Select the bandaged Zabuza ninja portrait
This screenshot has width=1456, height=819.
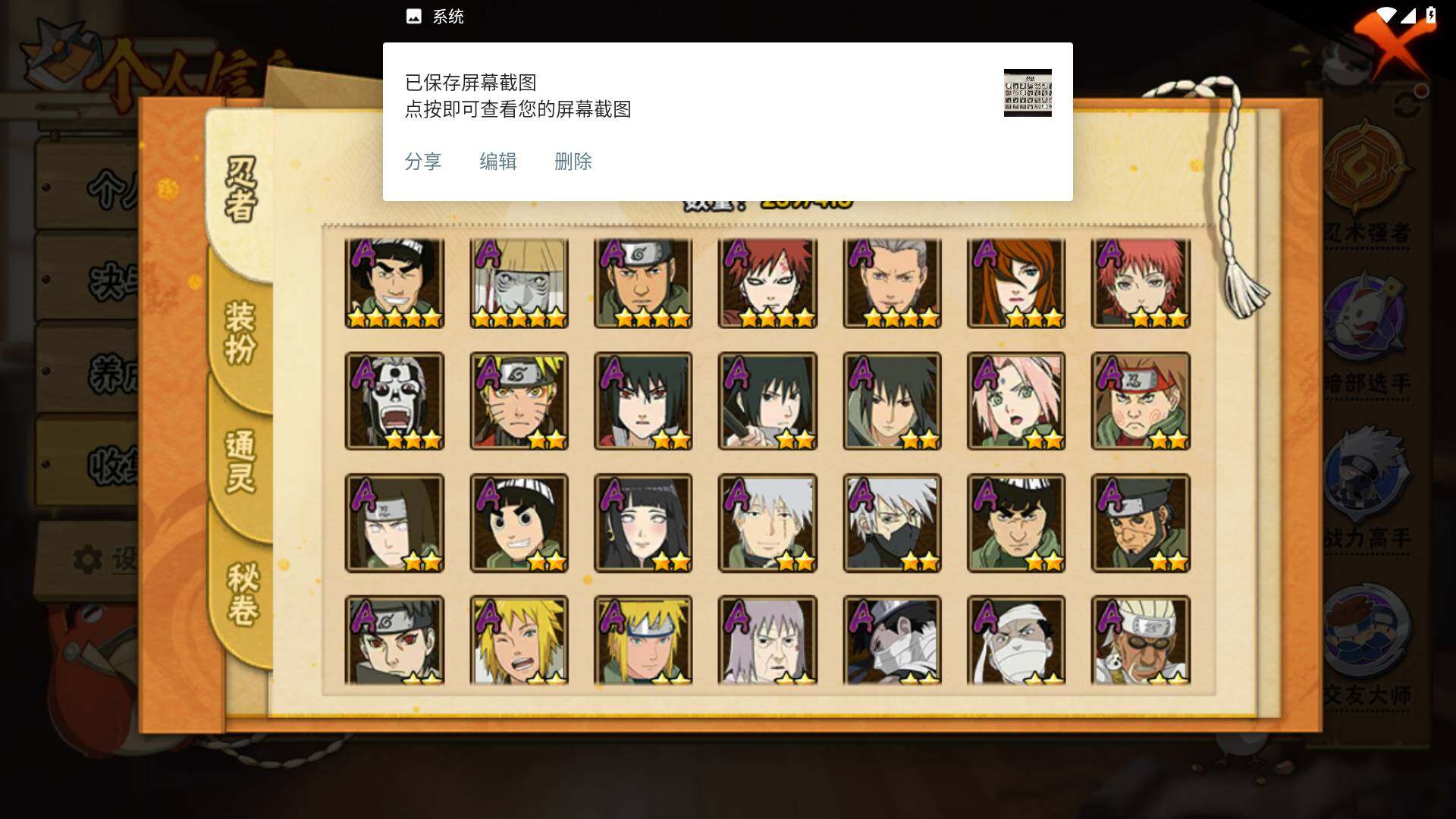pyautogui.click(x=892, y=640)
